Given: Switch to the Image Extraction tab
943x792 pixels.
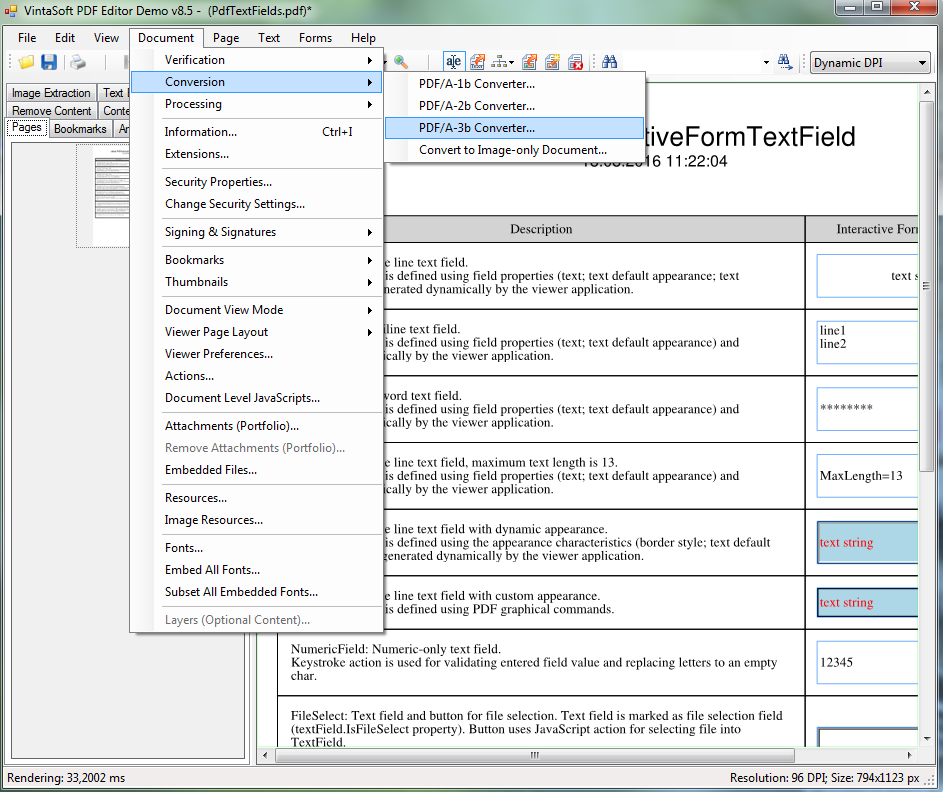Looking at the screenshot, I should pyautogui.click(x=51, y=93).
